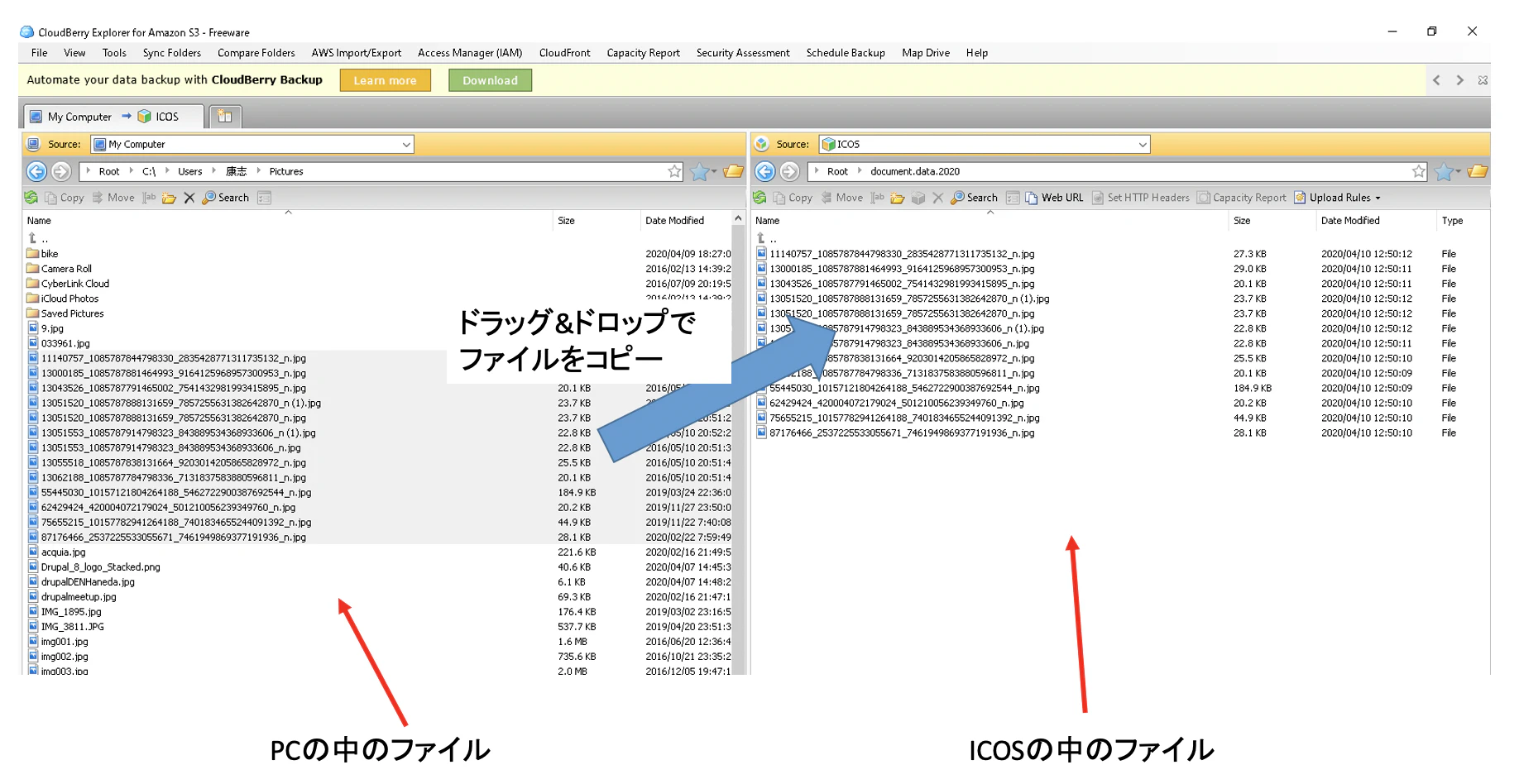
Task: Sort the ICOS pane by Type column
Action: 1452,221
